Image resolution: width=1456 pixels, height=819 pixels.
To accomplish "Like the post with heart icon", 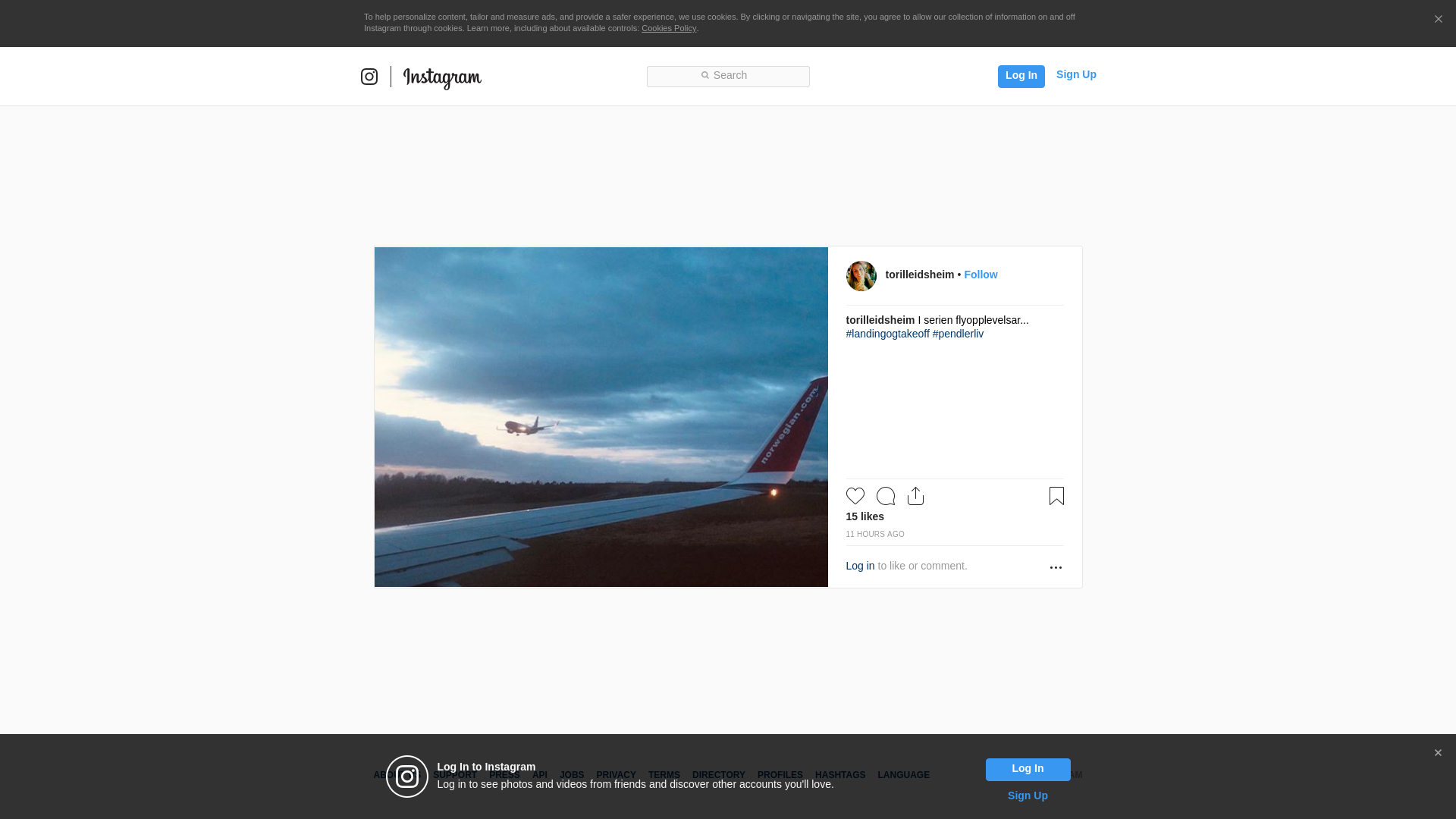I will [855, 496].
